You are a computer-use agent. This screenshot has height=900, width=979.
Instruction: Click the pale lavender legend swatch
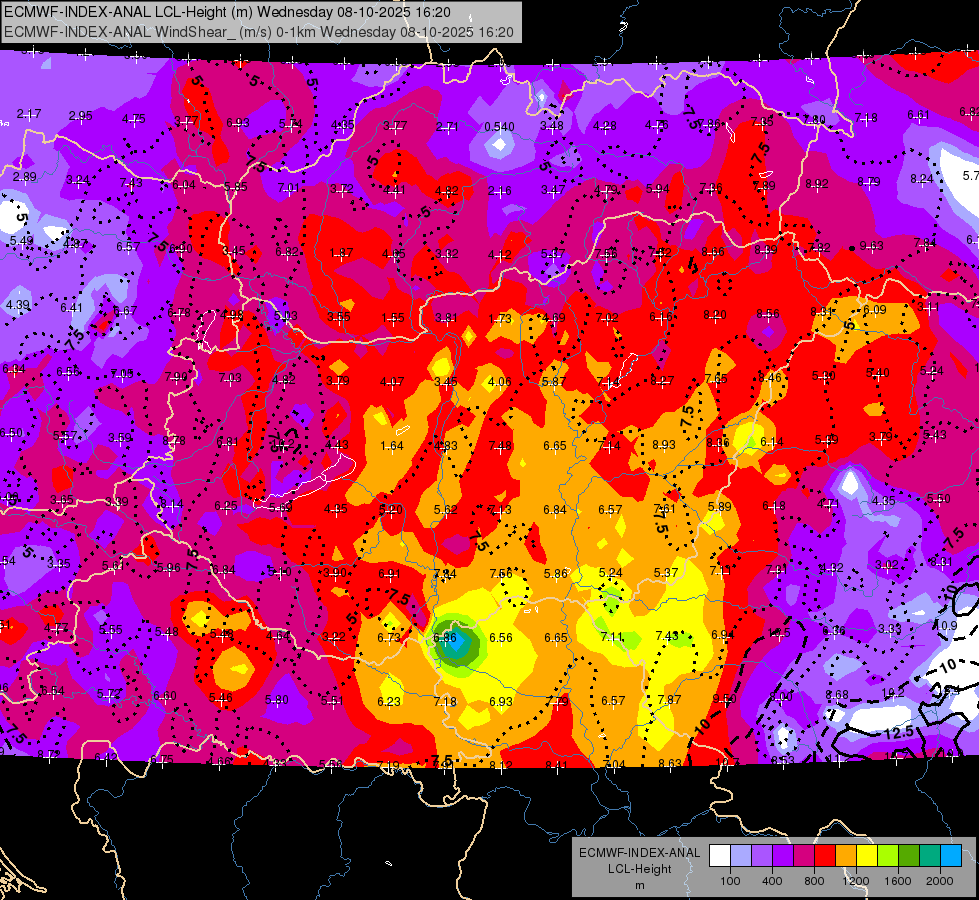point(741,856)
